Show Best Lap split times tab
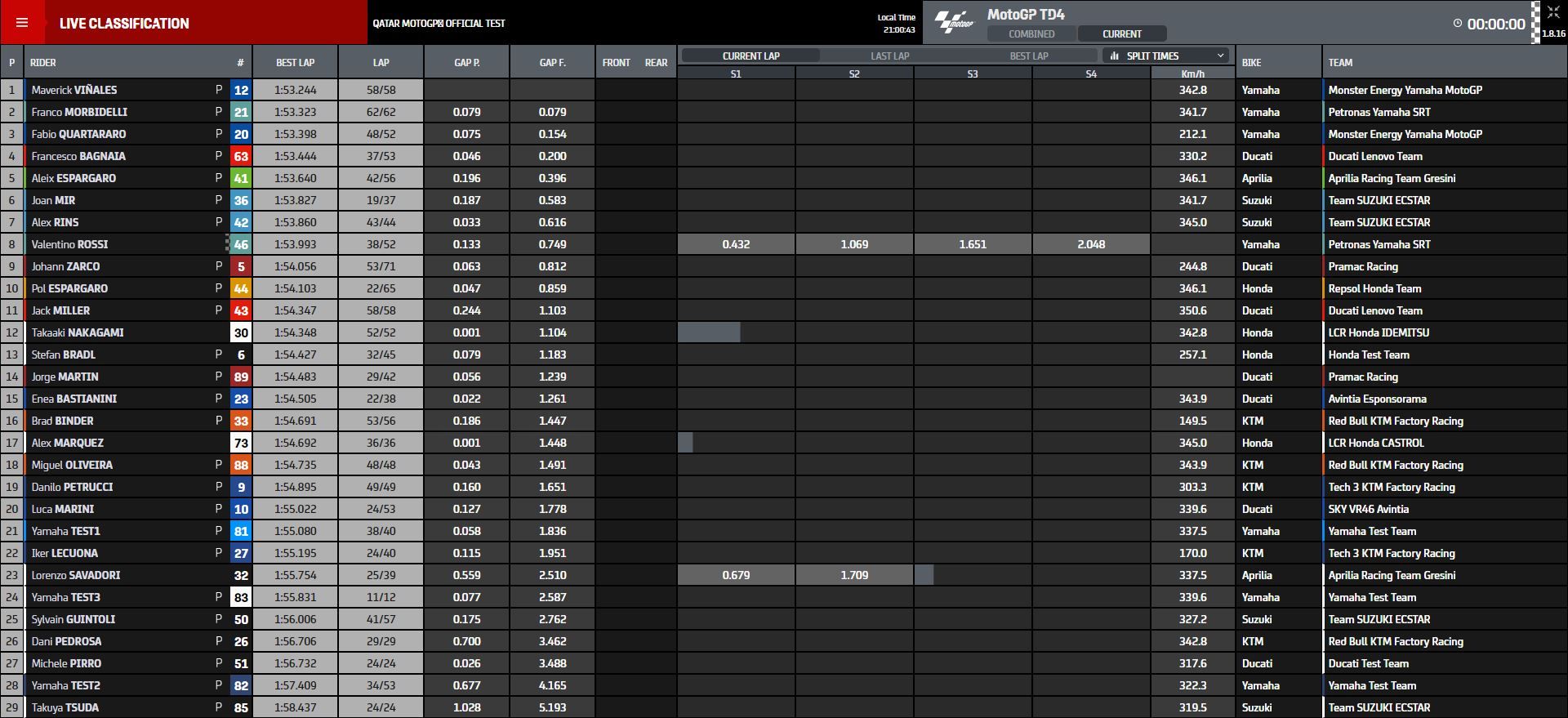Image resolution: width=1568 pixels, height=718 pixels. click(x=1028, y=56)
